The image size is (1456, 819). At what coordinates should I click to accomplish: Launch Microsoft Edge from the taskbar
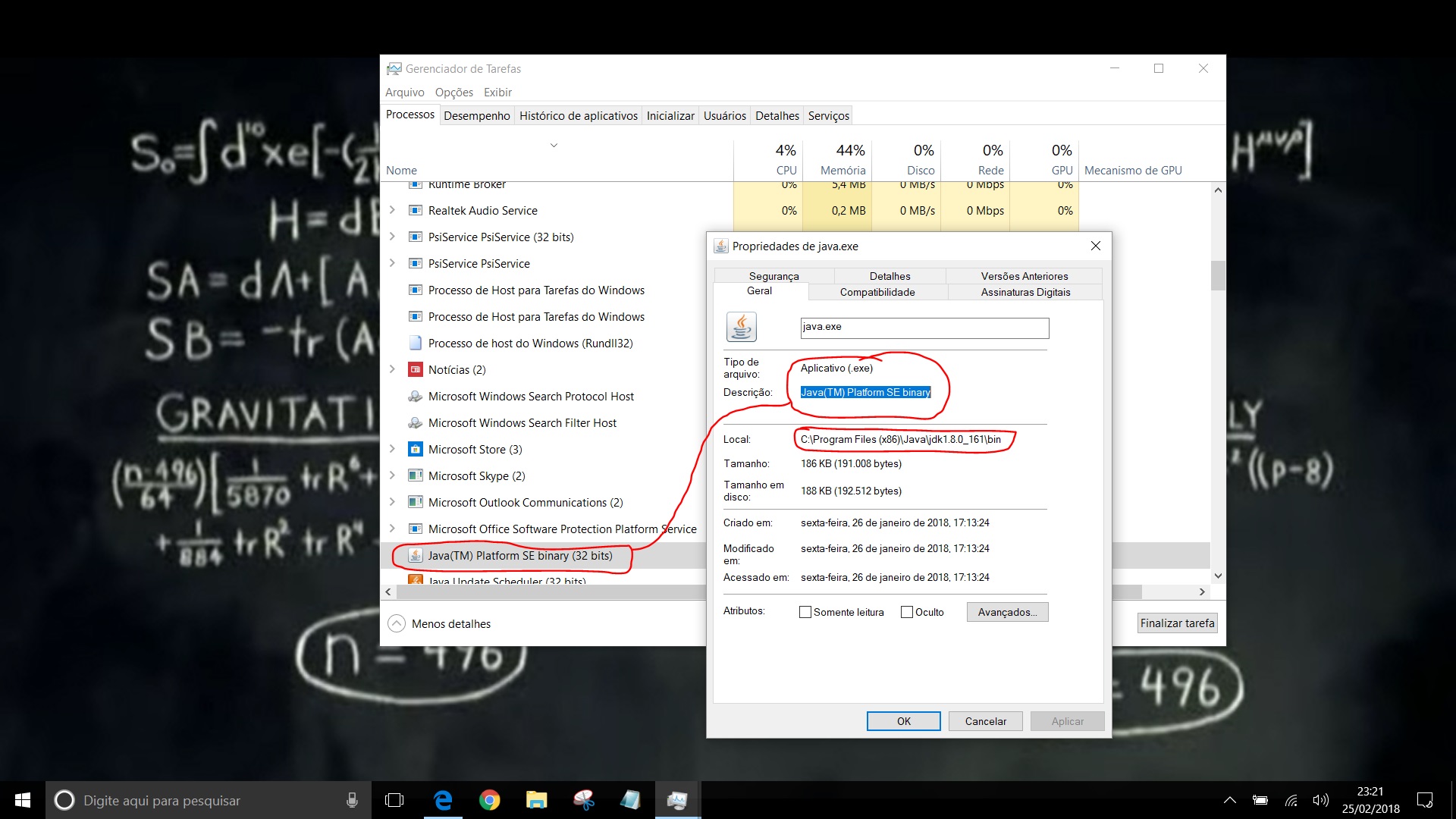(x=443, y=800)
